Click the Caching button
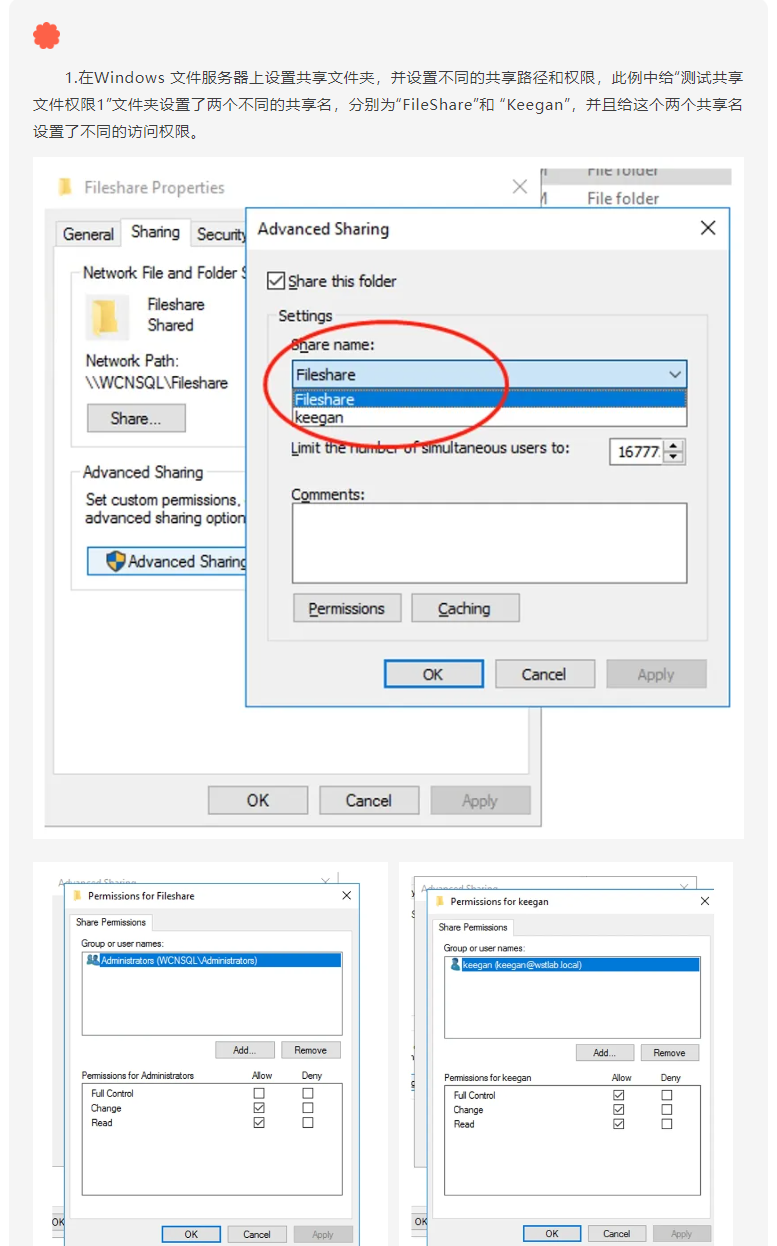The image size is (777, 1246). [464, 608]
